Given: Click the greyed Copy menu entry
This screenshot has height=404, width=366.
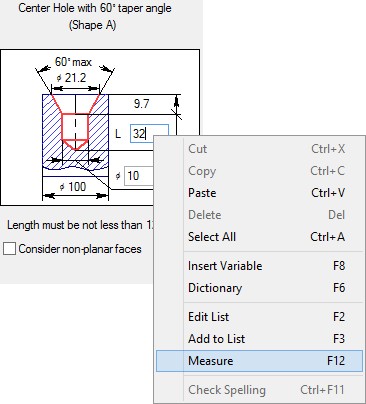Looking at the screenshot, I should pyautogui.click(x=259, y=171).
